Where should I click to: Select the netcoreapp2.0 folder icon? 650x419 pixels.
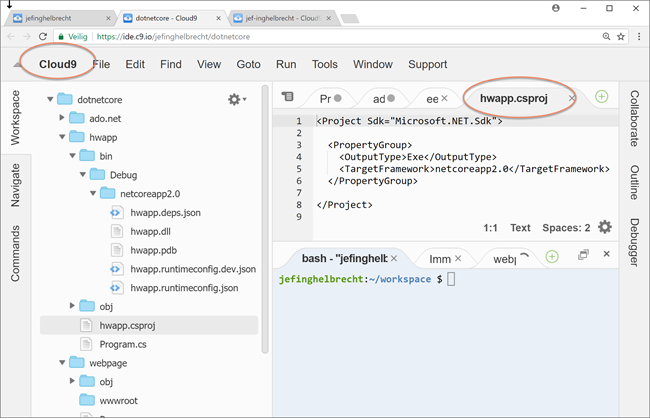coord(107,193)
